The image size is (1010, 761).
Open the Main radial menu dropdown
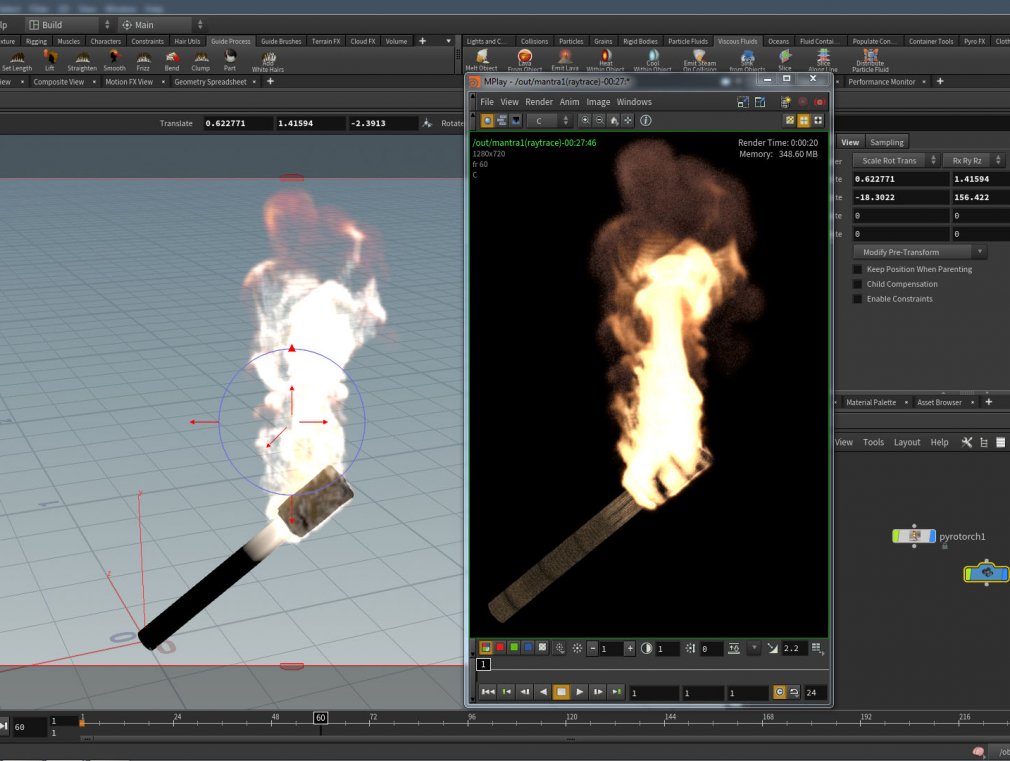pyautogui.click(x=162, y=25)
